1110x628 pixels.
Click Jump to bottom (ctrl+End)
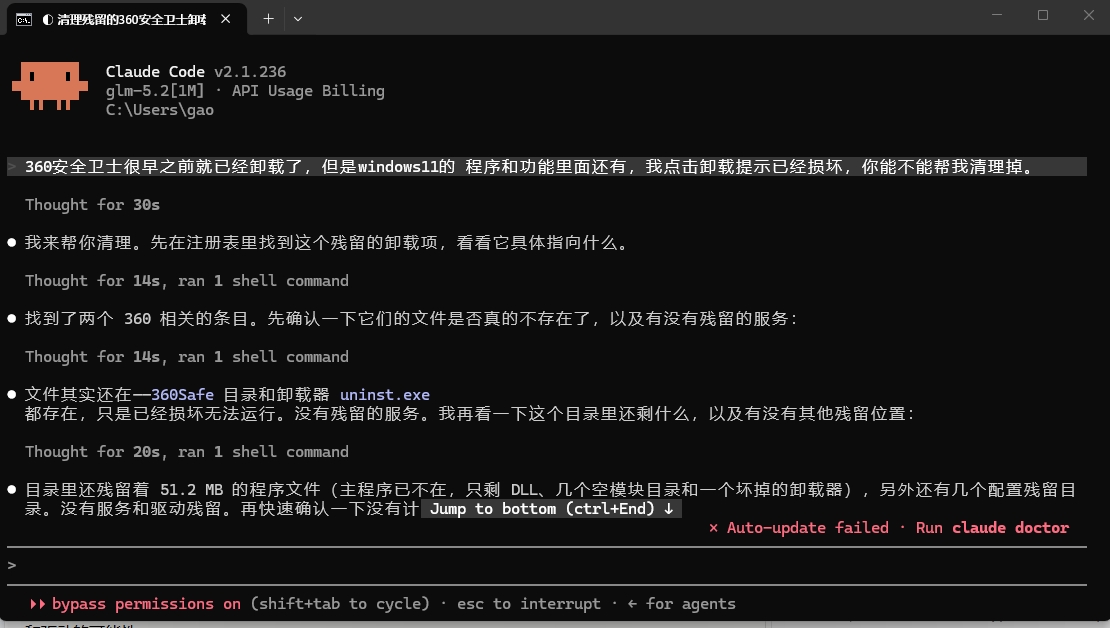coord(551,508)
